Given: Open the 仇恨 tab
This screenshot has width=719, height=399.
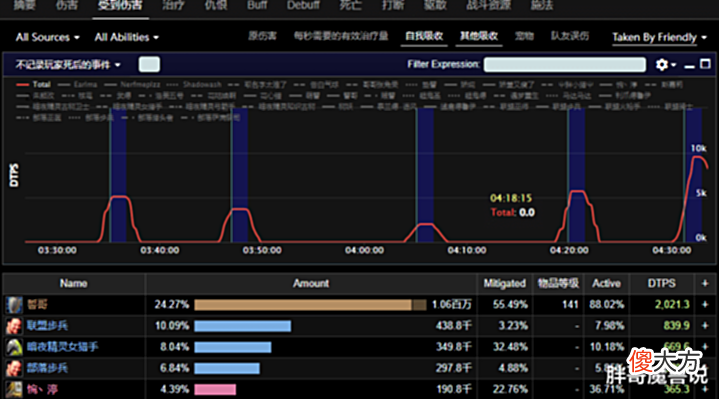Looking at the screenshot, I should pyautogui.click(x=216, y=6).
